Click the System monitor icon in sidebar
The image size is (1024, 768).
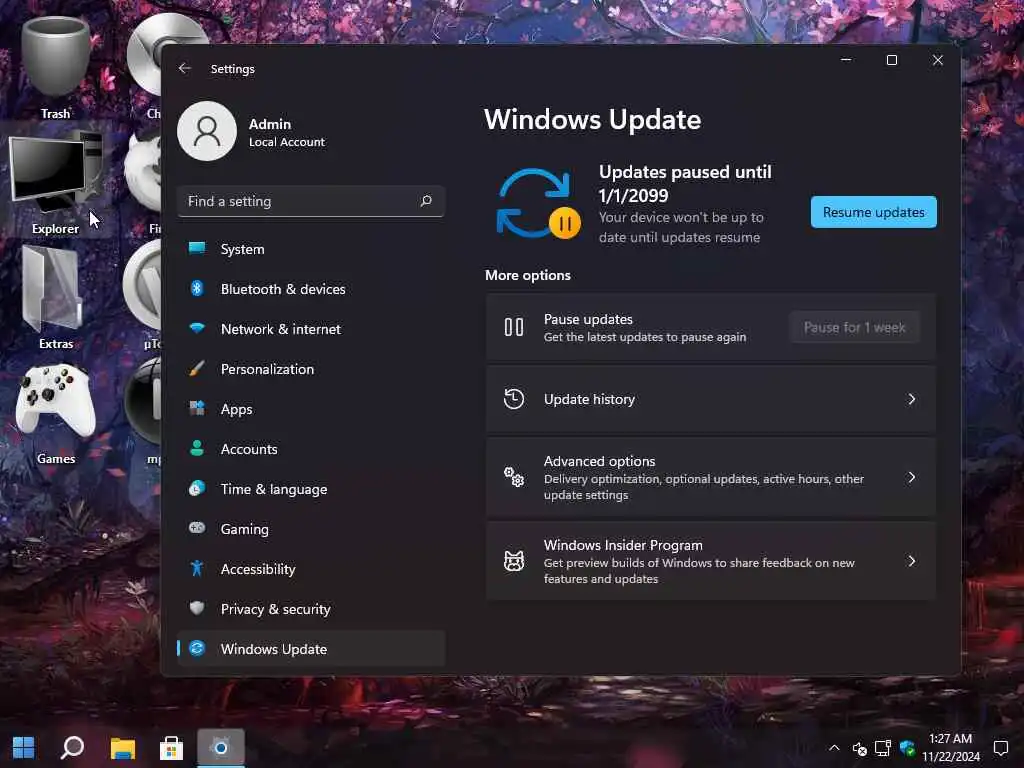197,248
